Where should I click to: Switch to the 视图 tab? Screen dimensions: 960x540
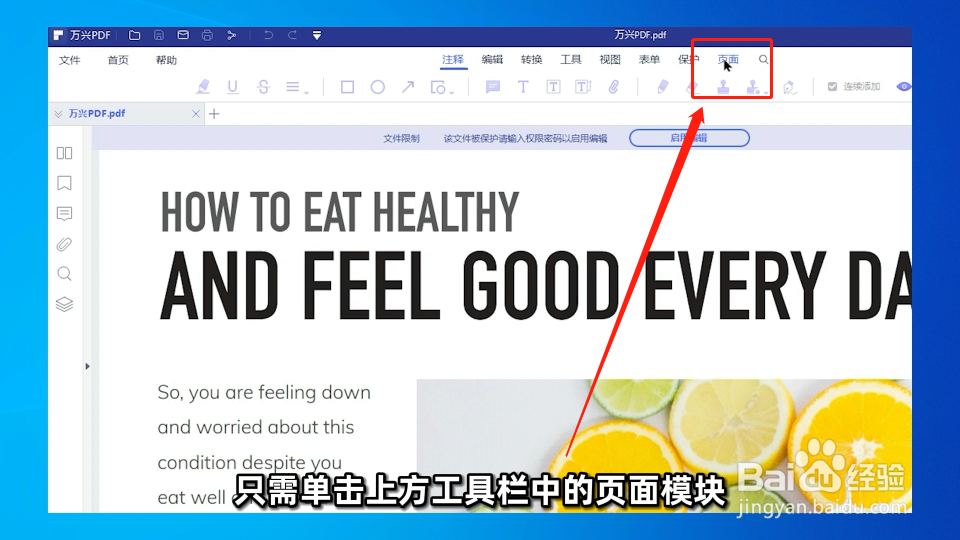610,59
